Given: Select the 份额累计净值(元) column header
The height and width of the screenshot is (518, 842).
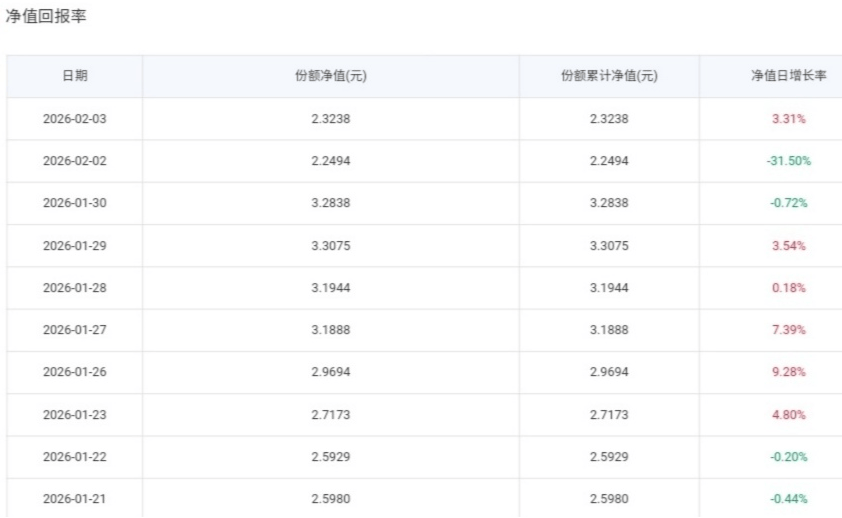Looking at the screenshot, I should point(609,76).
